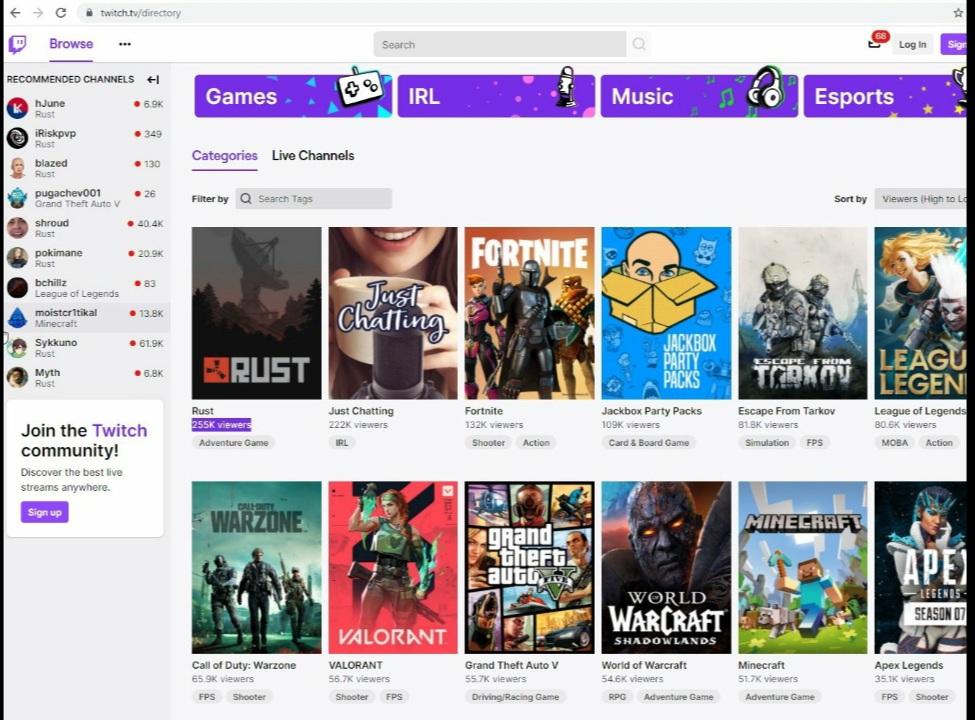Screen dimensions: 975x720
Task: Click the Sign up button in community card
Action: [x=45, y=512]
